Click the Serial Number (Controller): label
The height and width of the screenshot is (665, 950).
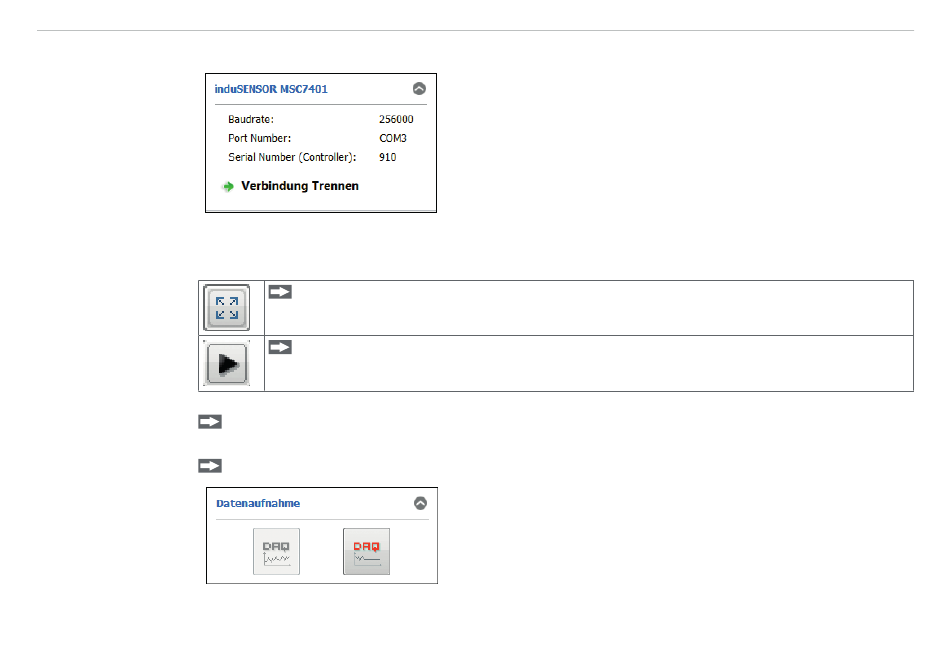pos(292,157)
